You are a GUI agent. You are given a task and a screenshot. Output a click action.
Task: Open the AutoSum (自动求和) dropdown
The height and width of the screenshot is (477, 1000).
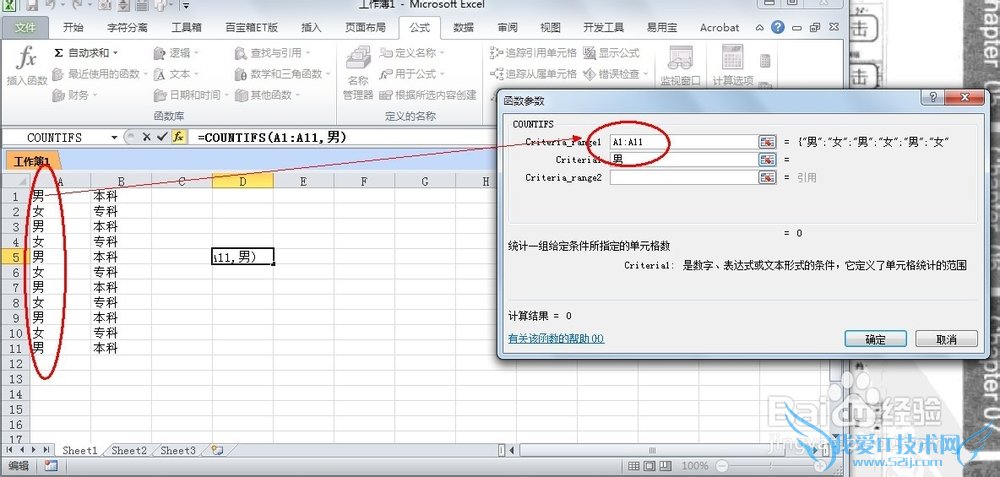click(85, 53)
